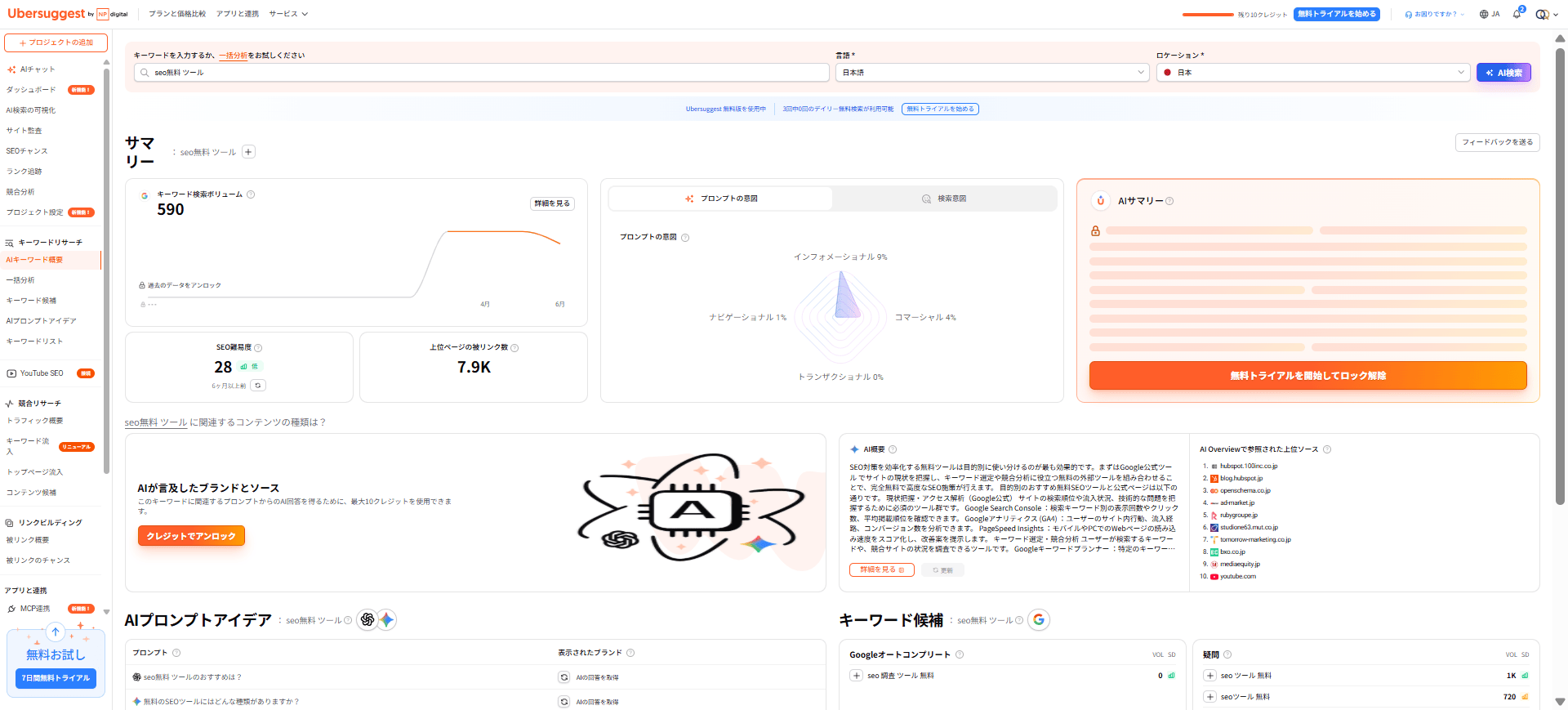Click info icon beside AIサマリー

(1169, 201)
